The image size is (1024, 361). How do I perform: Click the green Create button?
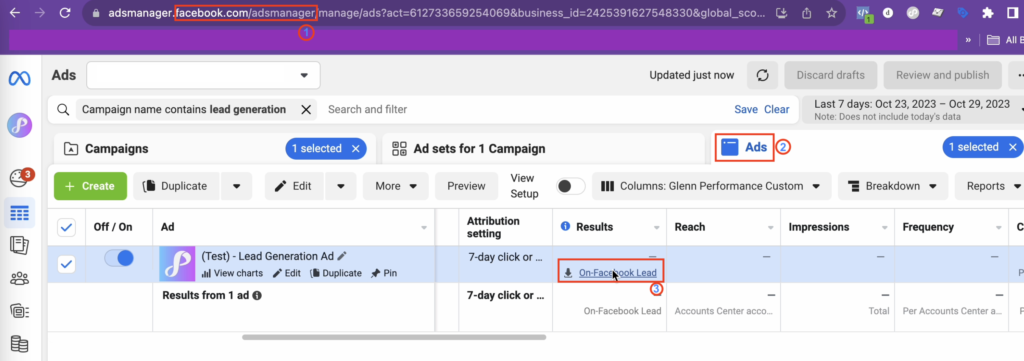pyautogui.click(x=90, y=186)
